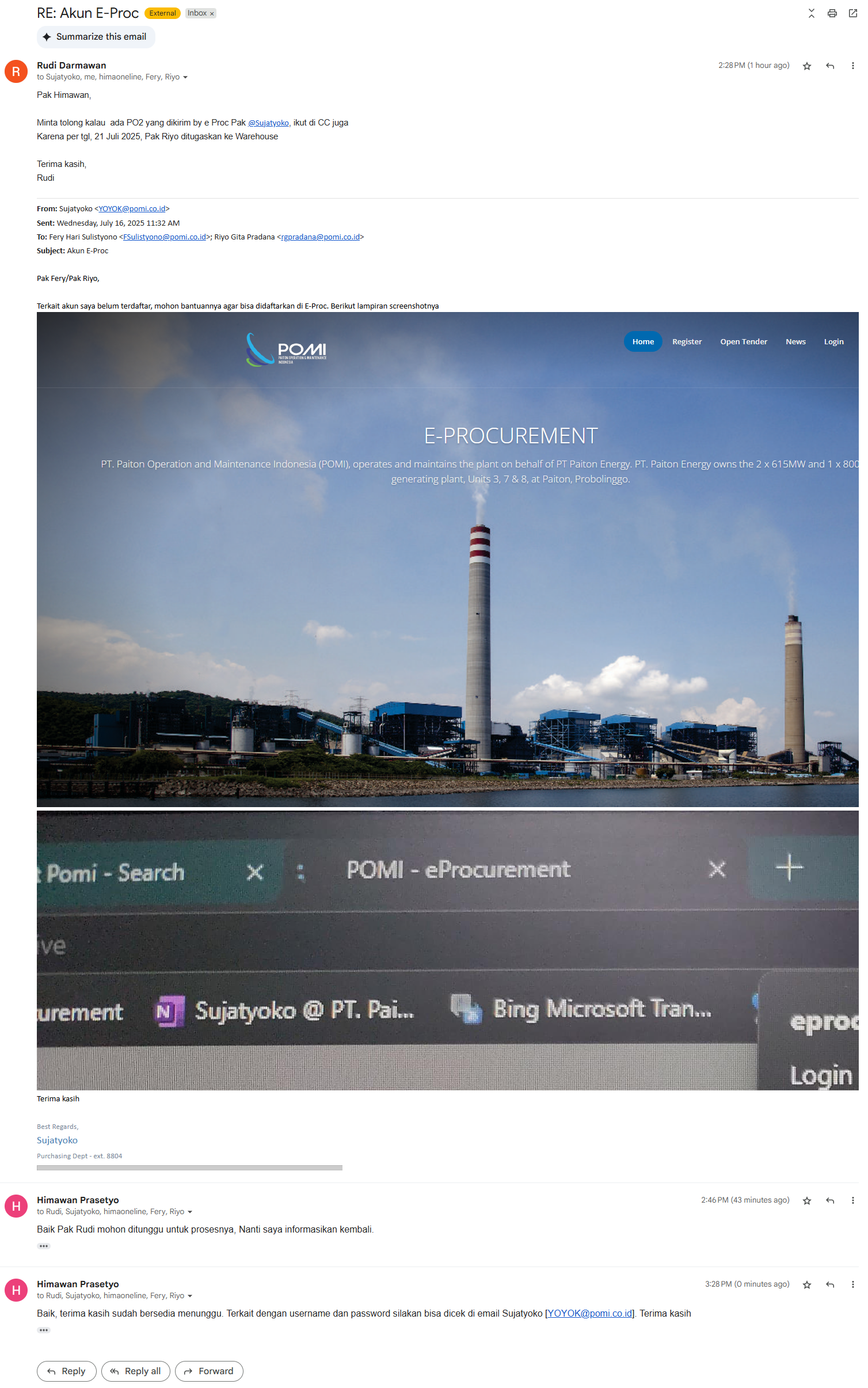Open the E-Procurement website screenshot image
This screenshot has height=1388, width=868.
tap(448, 560)
